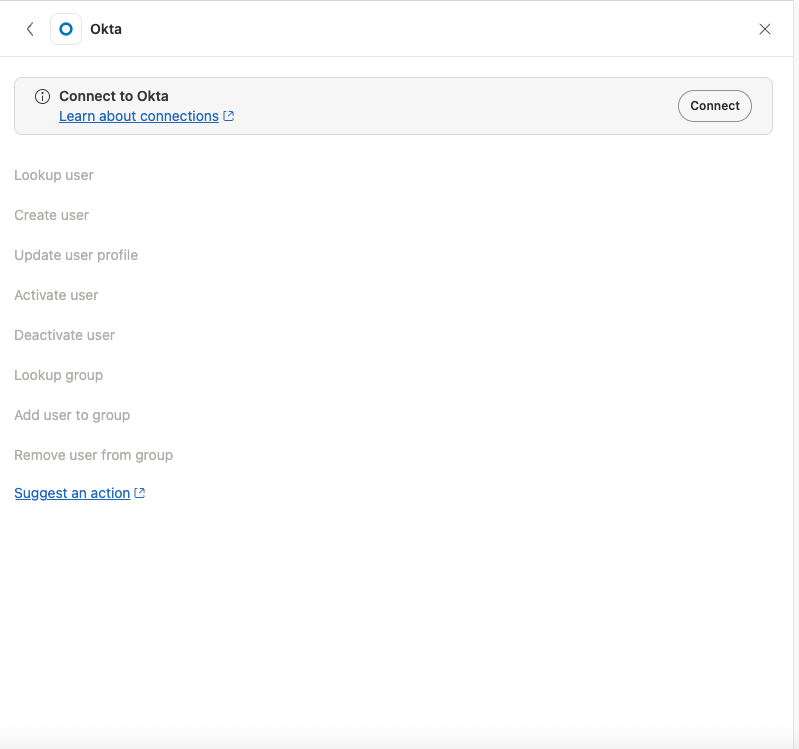Image resolution: width=799 pixels, height=749 pixels.
Task: Select the Lookup group action
Action: click(59, 375)
